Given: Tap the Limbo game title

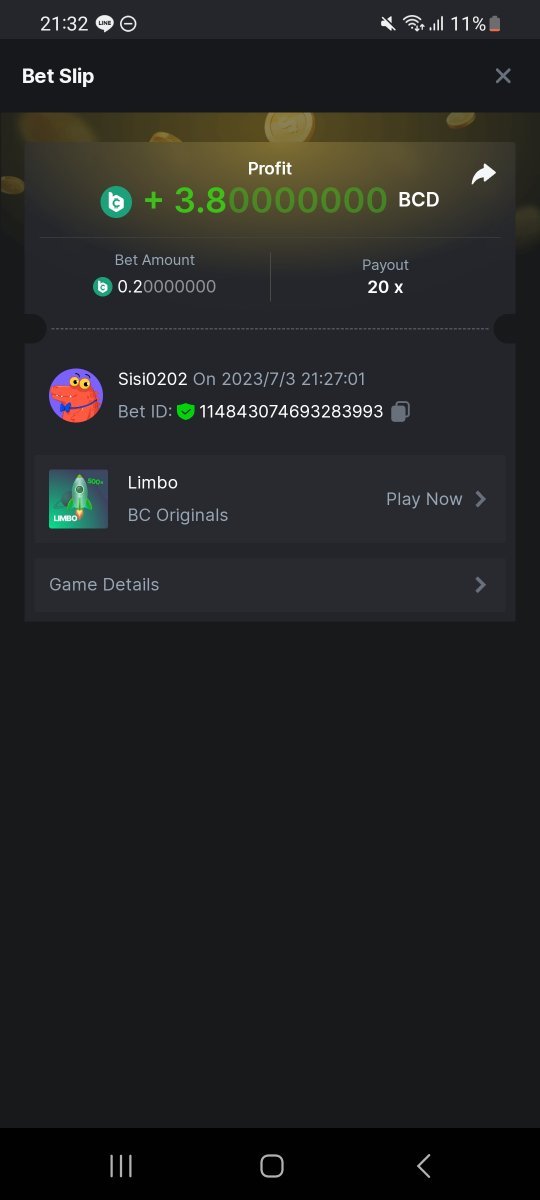Looking at the screenshot, I should tap(153, 482).
